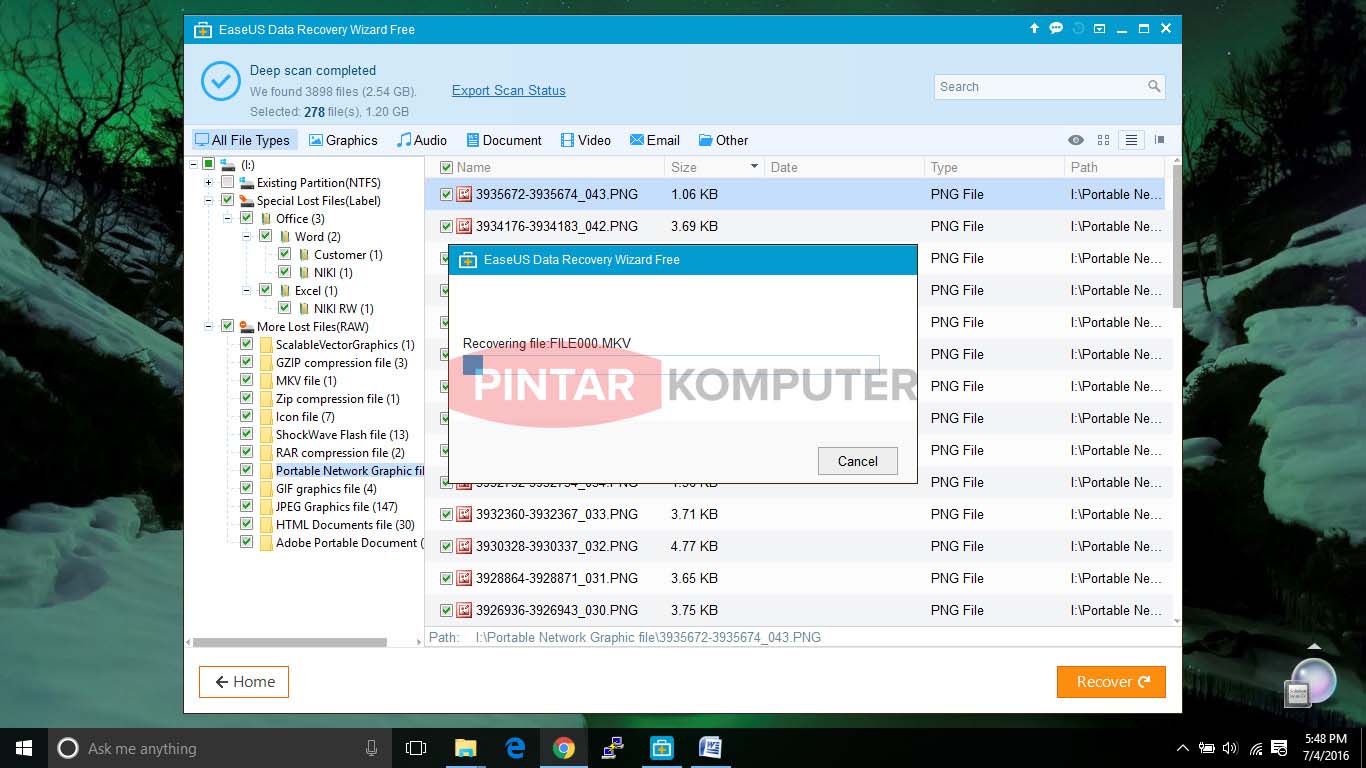Collapse More Lost Files(RAW) node
The image size is (1366, 768).
pyautogui.click(x=209, y=327)
